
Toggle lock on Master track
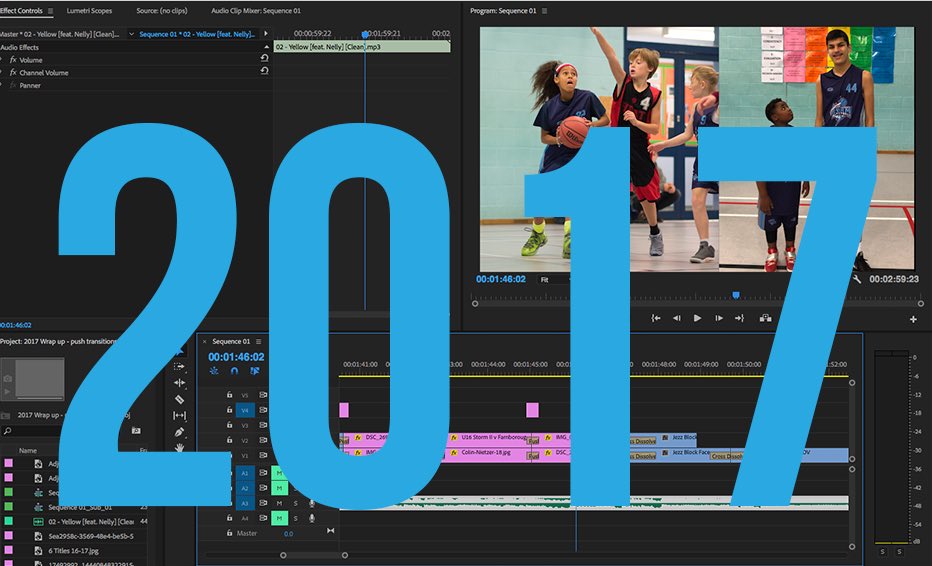[229, 533]
